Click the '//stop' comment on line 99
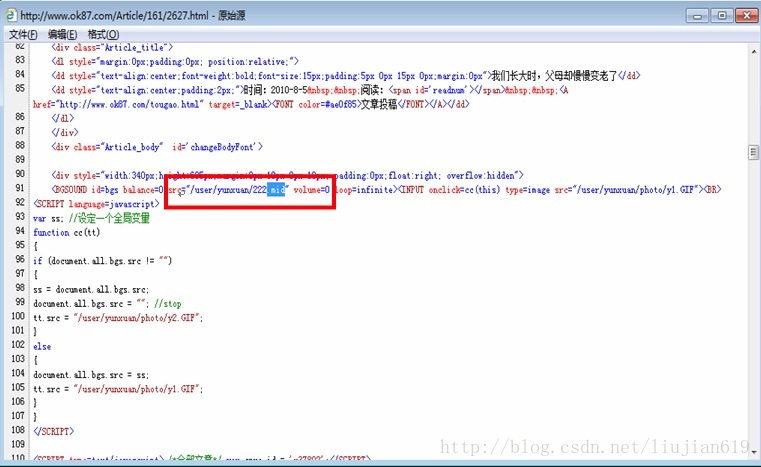Image resolution: width=761 pixels, height=467 pixels. (x=167, y=304)
